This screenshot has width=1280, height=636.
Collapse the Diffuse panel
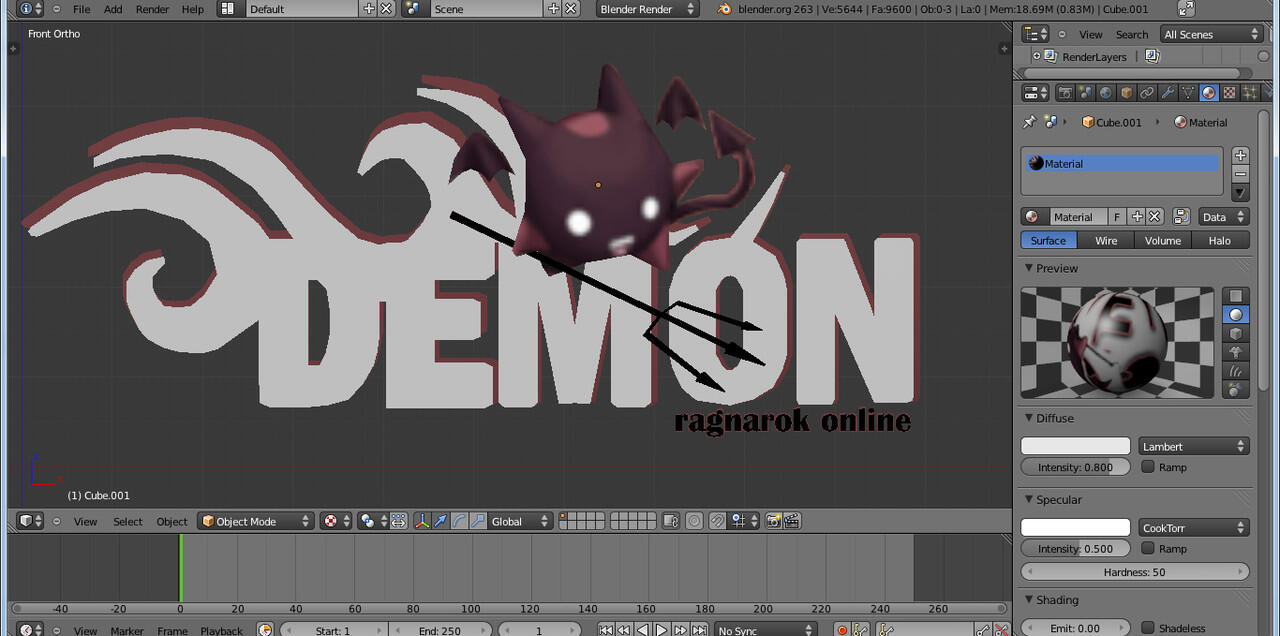tap(1028, 418)
